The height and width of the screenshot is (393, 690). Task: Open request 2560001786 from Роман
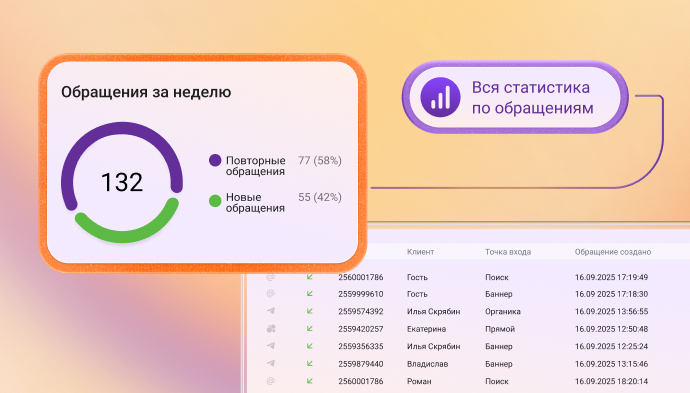click(x=360, y=381)
